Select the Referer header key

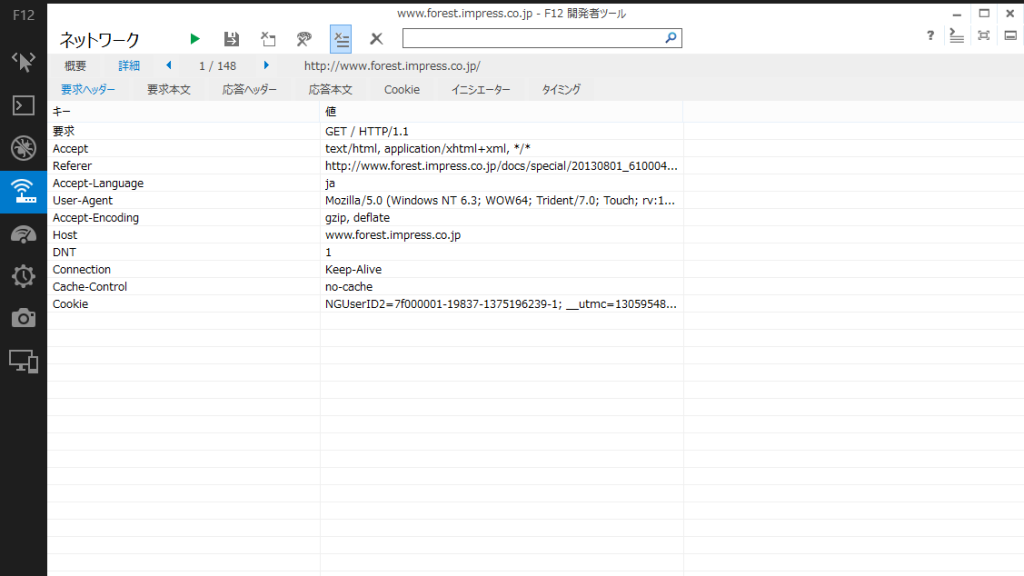[x=72, y=166]
